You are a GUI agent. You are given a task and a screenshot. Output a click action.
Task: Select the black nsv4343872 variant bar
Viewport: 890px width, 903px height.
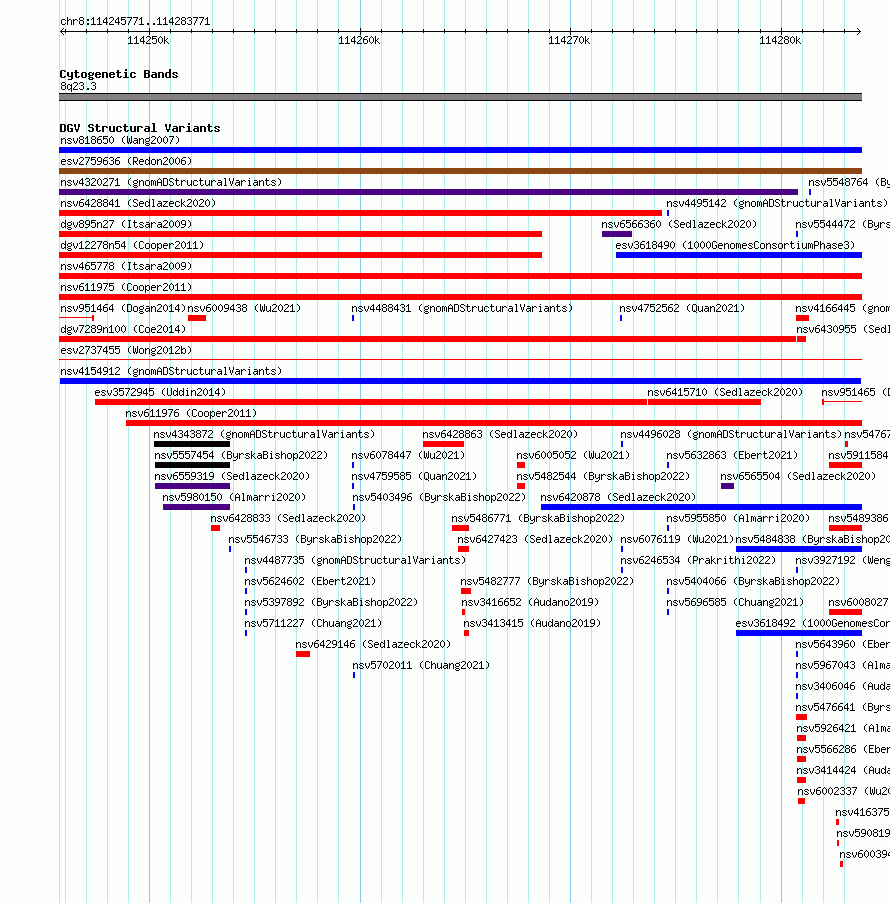[192, 444]
